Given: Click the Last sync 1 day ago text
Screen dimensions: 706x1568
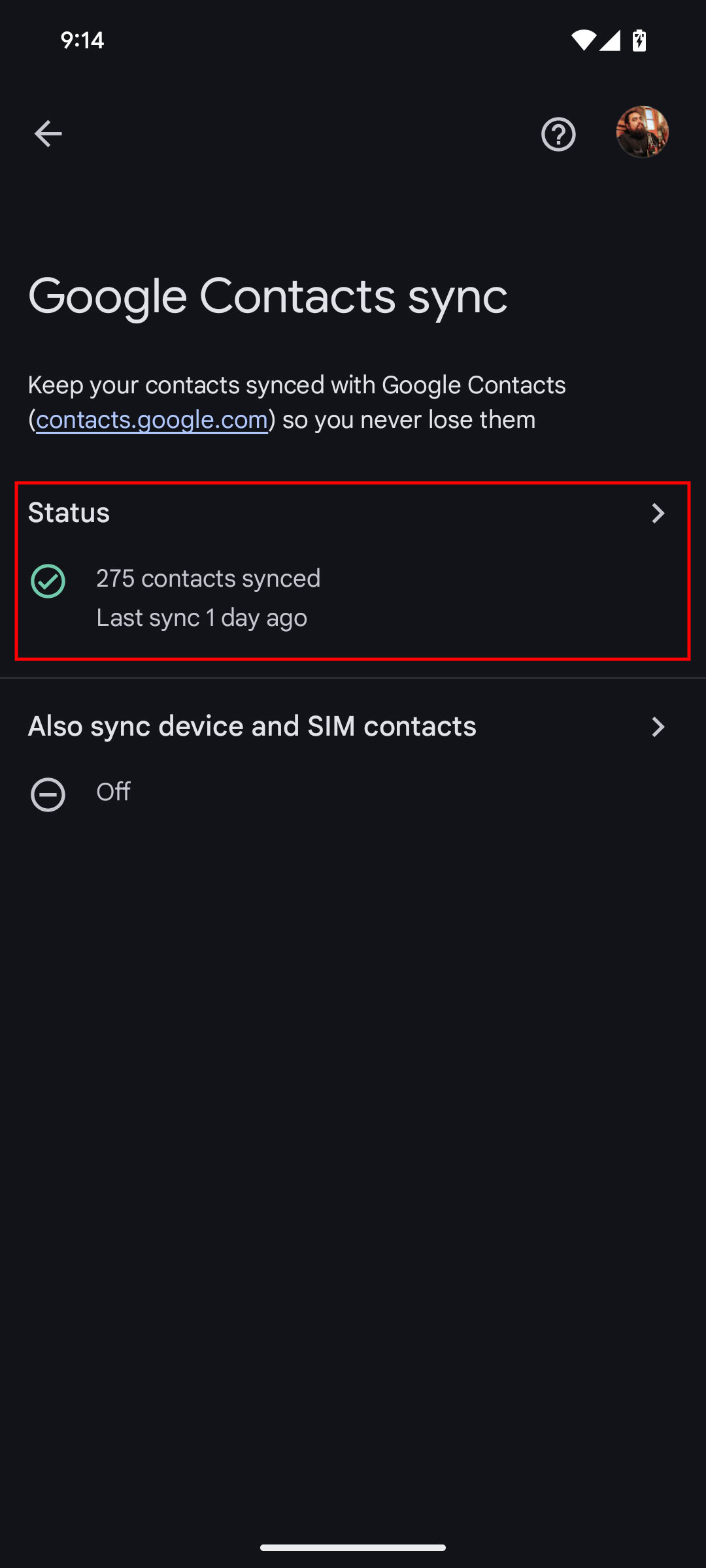Looking at the screenshot, I should pos(201,617).
